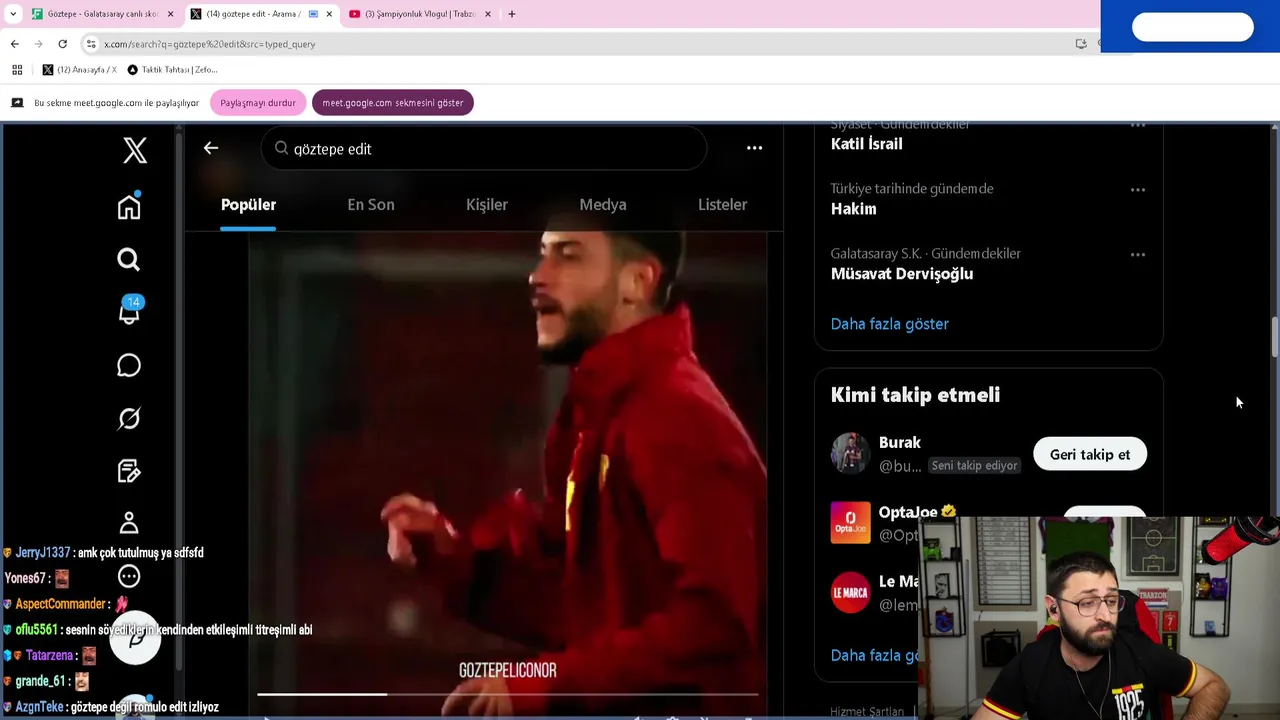Click Paylaşmayı durdur button
This screenshot has height=720, width=1280.
point(258,102)
